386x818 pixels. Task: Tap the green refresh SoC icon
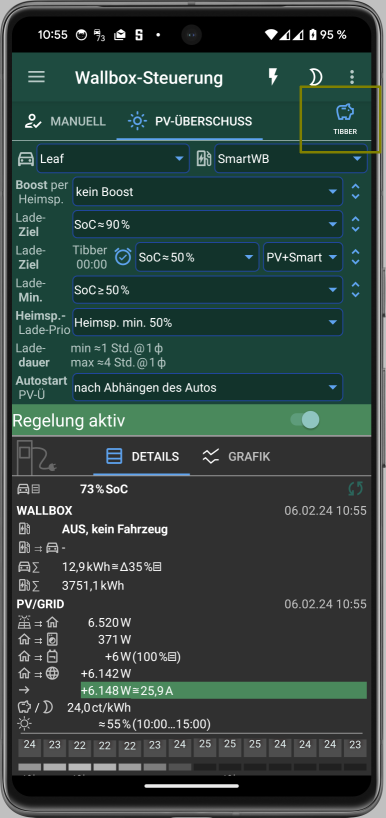(x=356, y=489)
